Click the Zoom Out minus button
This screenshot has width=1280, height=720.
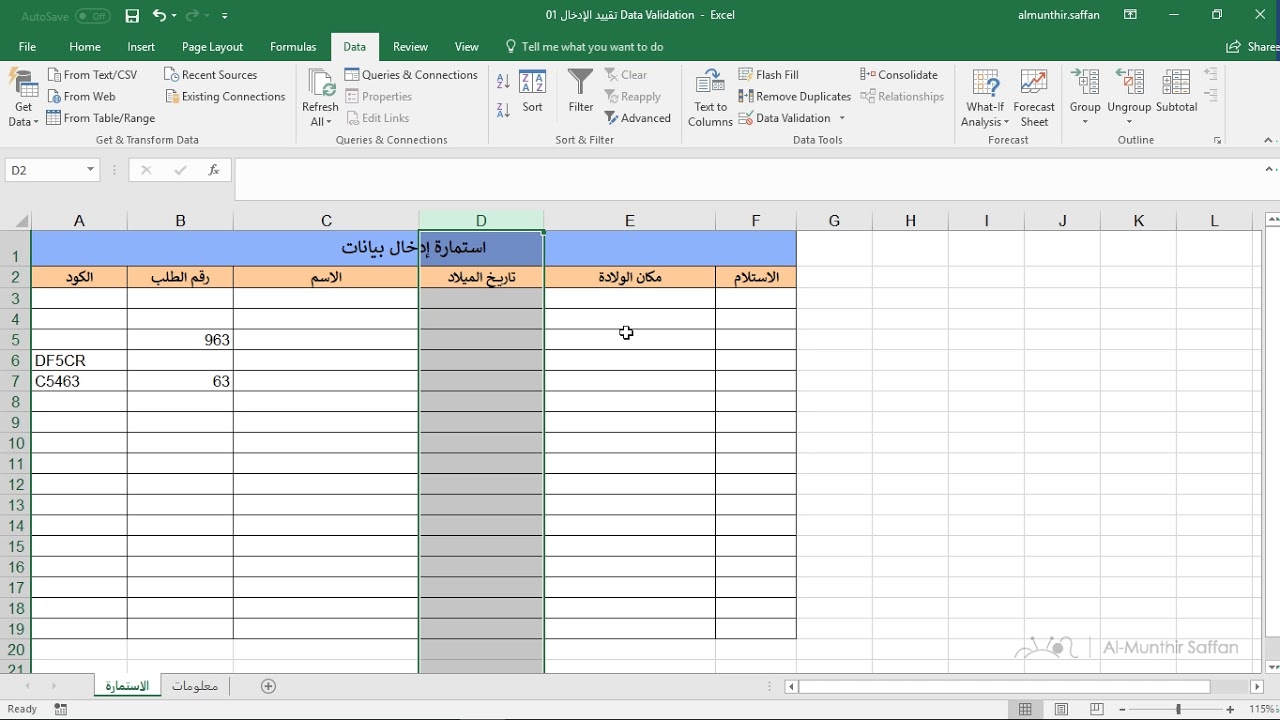pyautogui.click(x=1124, y=709)
